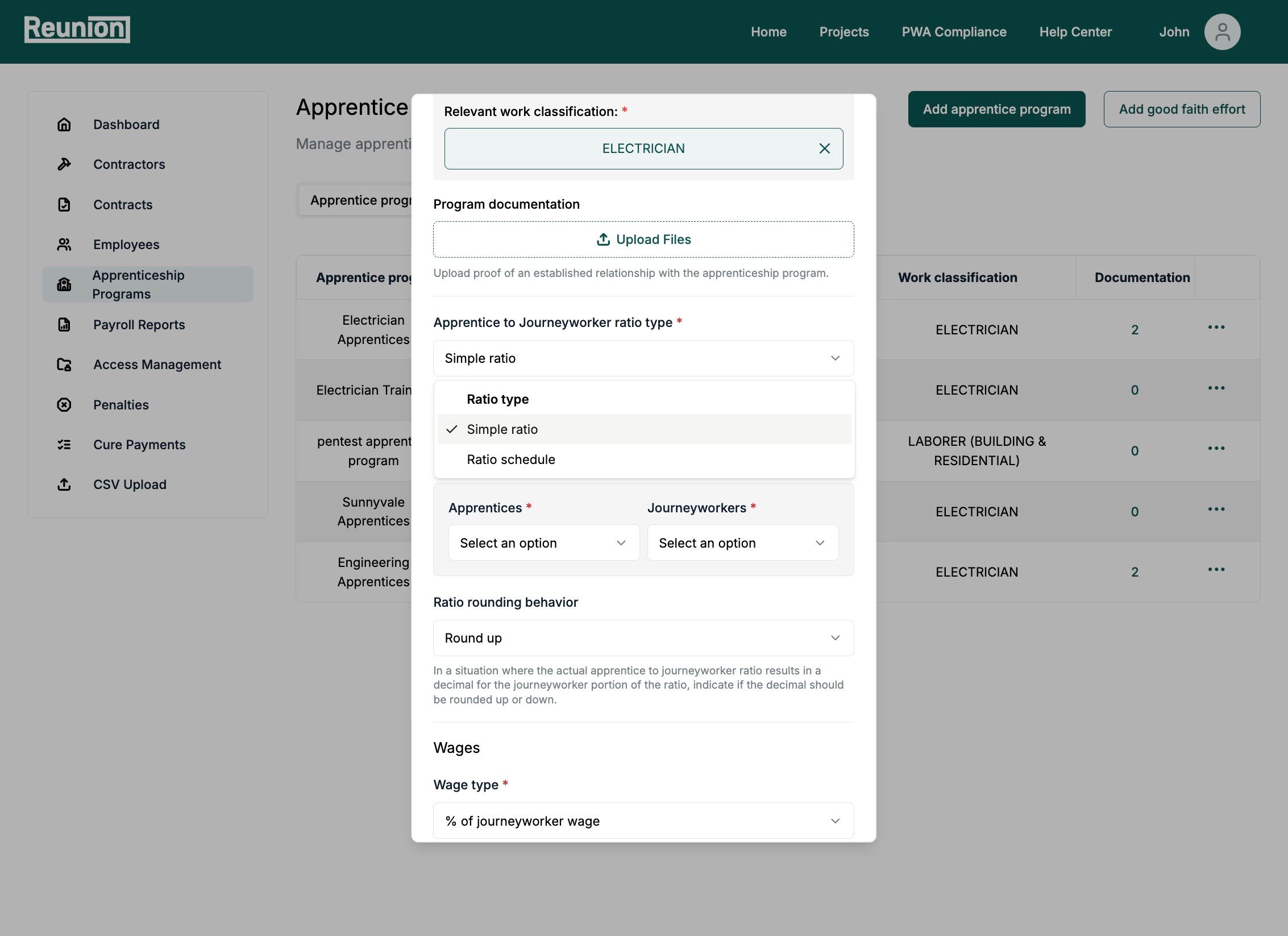Click the Upload Files button
This screenshot has width=1288, height=936.
point(643,239)
